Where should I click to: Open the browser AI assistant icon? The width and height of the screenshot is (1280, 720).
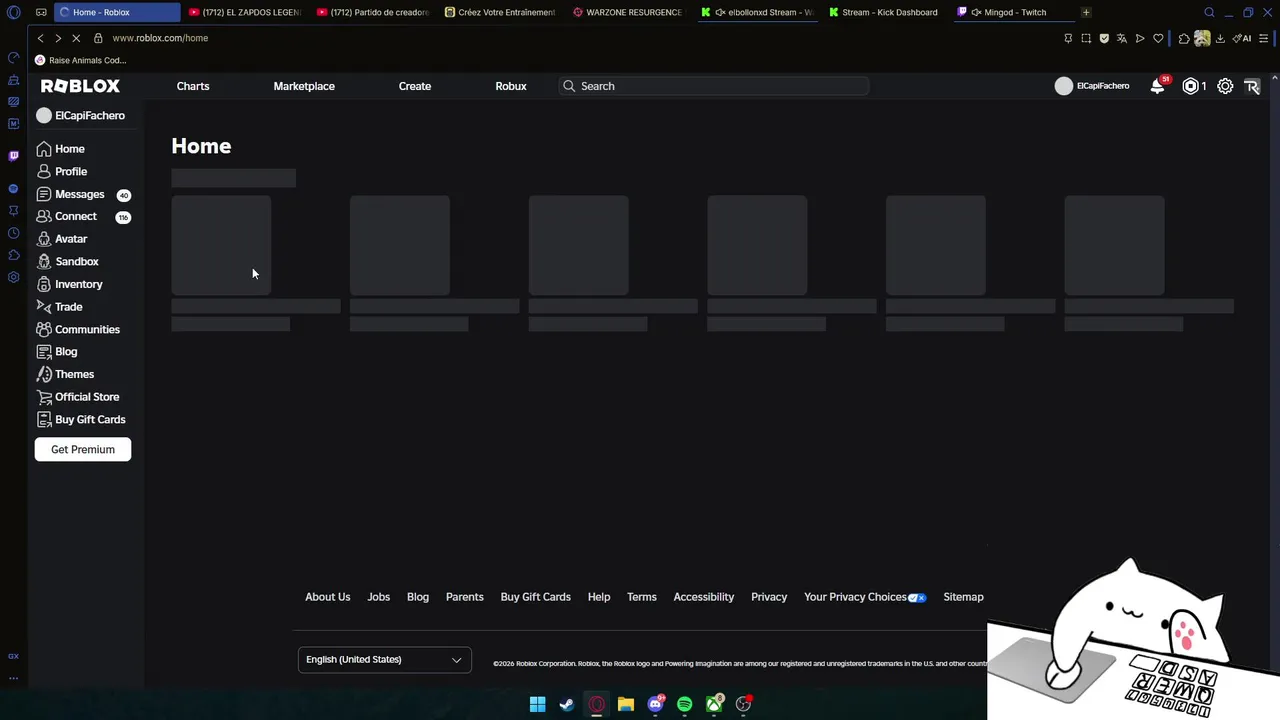point(1242,38)
